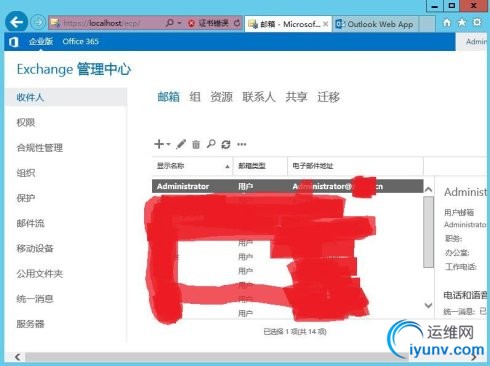Open 邮件流 in the left navigation
This screenshot has height=366, width=490.
31,223
